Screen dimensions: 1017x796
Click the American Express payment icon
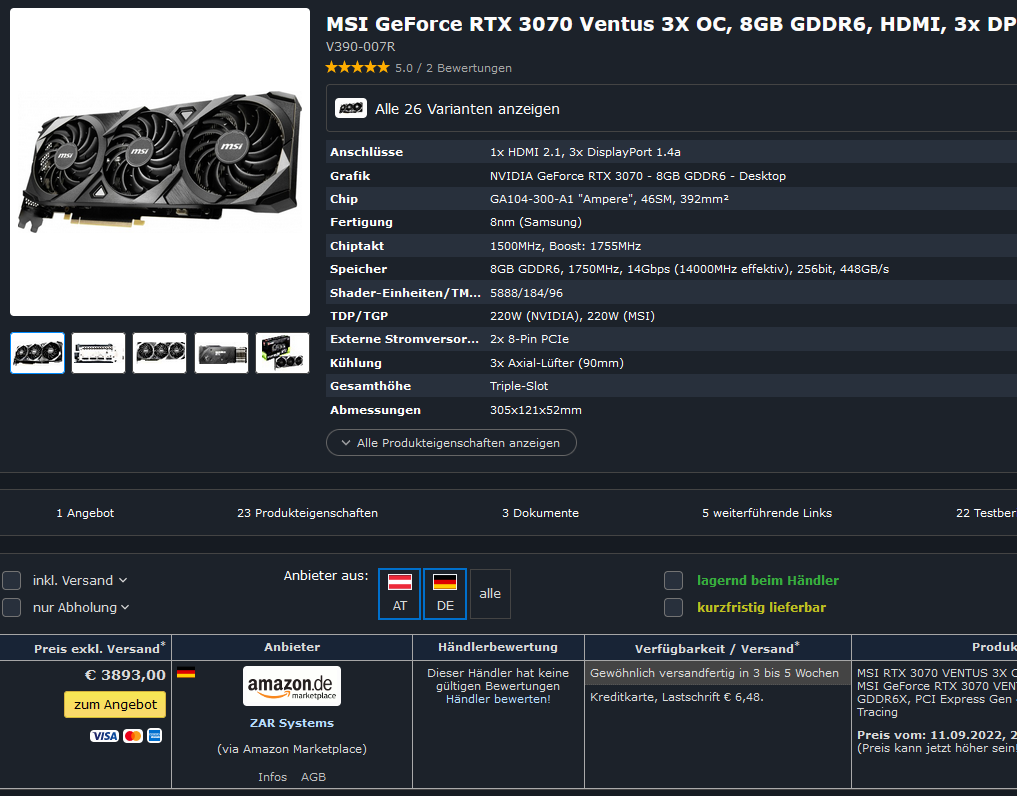click(x=154, y=736)
